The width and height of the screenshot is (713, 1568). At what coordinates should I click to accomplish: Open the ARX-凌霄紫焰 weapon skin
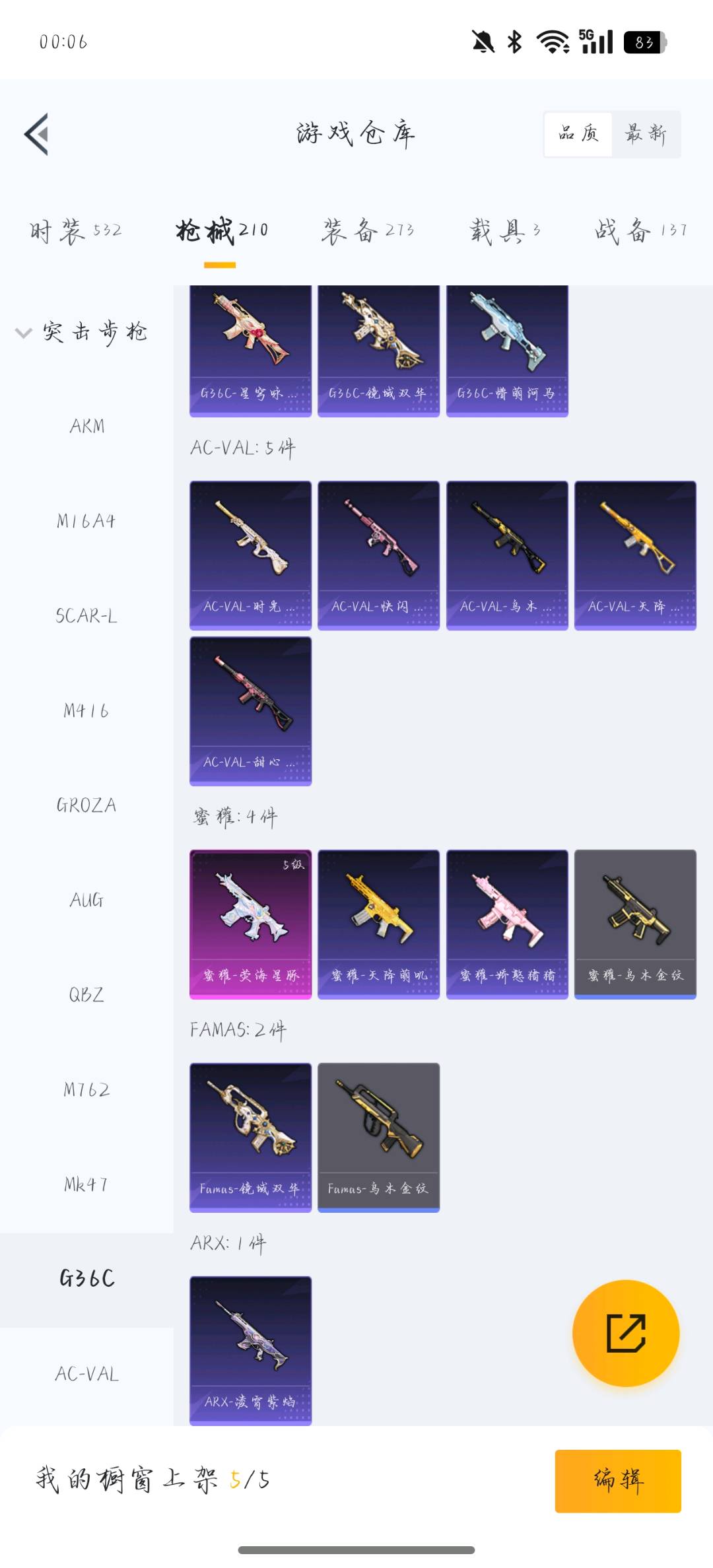(250, 1350)
